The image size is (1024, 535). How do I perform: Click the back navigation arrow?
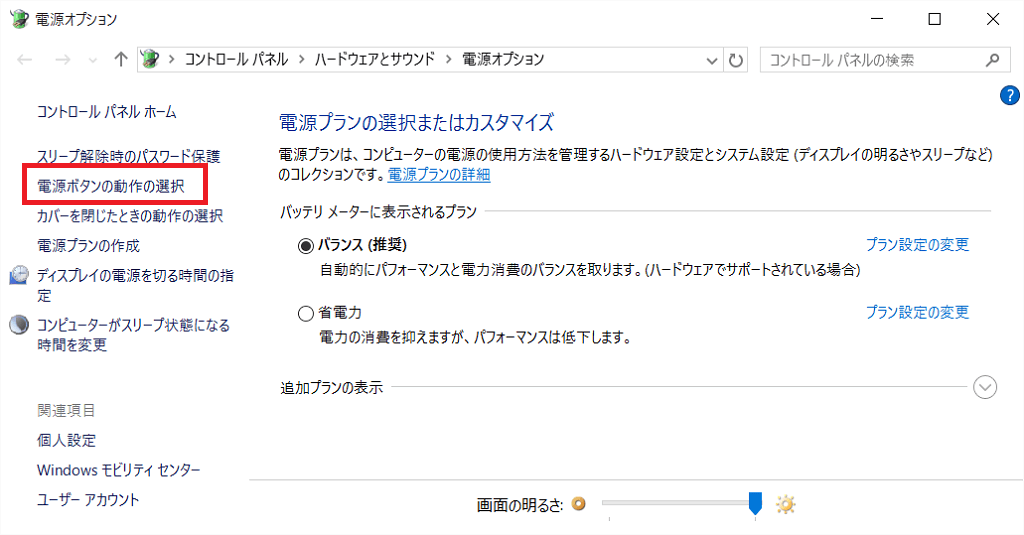point(25,60)
